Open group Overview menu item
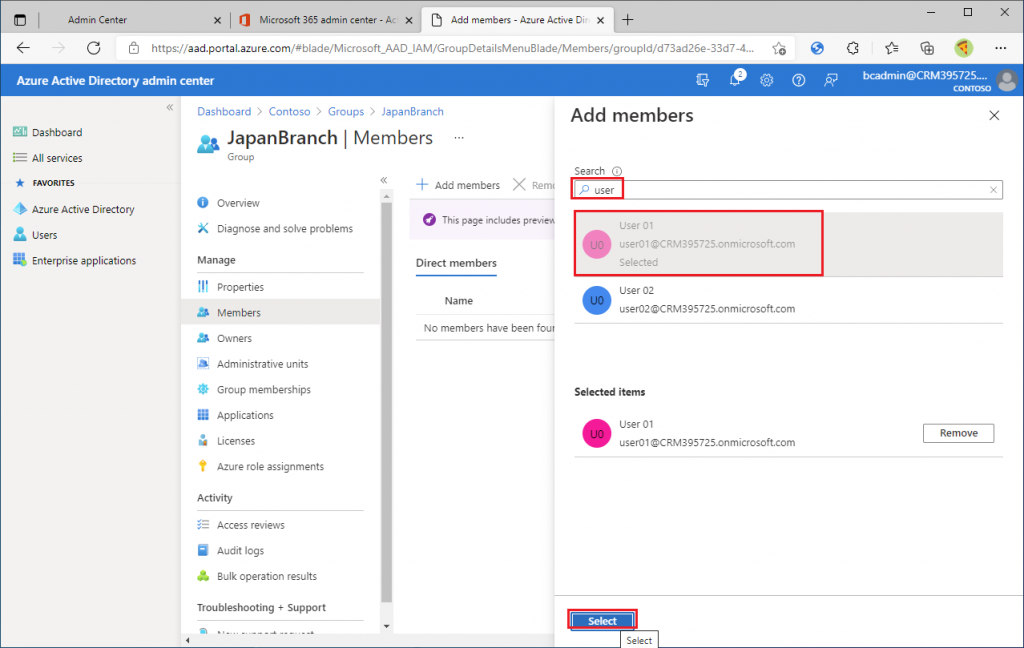1024x648 pixels. [x=238, y=203]
